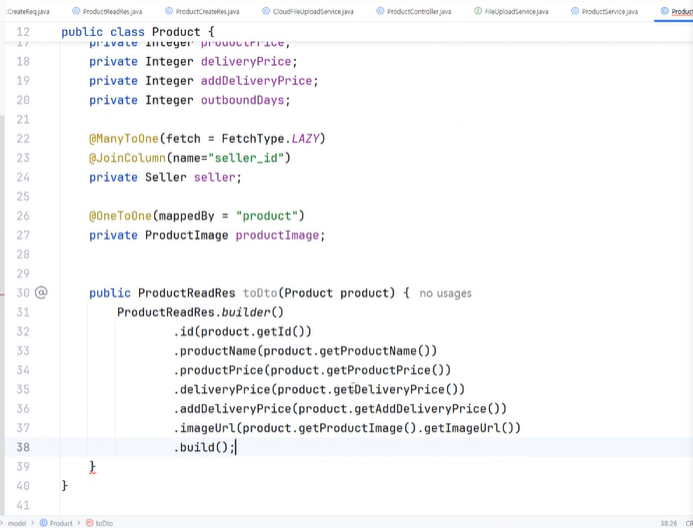Click line number 30 in the gutter
This screenshot has width=693, height=528.
pyautogui.click(x=23, y=293)
